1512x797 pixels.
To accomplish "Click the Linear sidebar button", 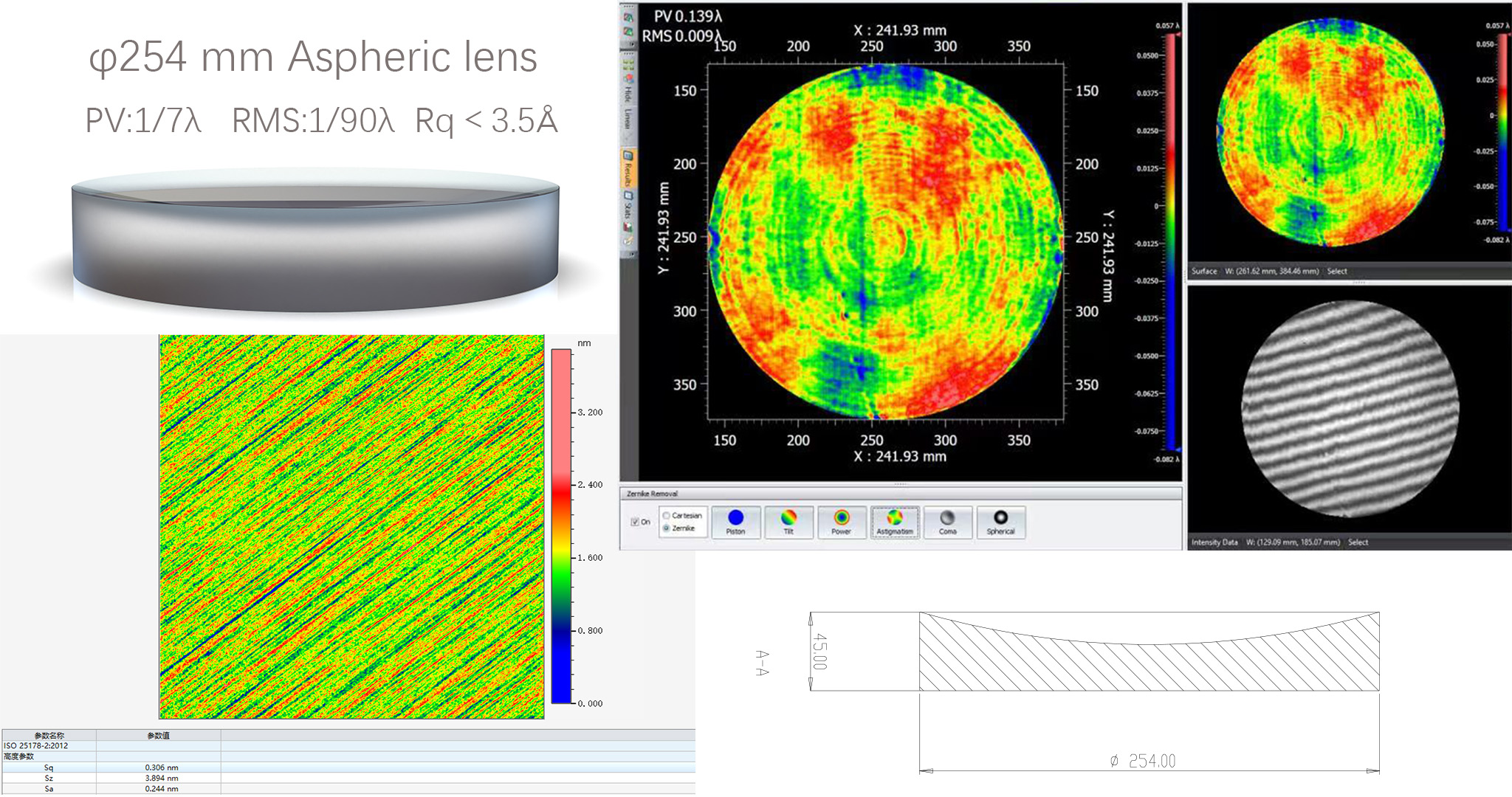I will pyautogui.click(x=628, y=118).
